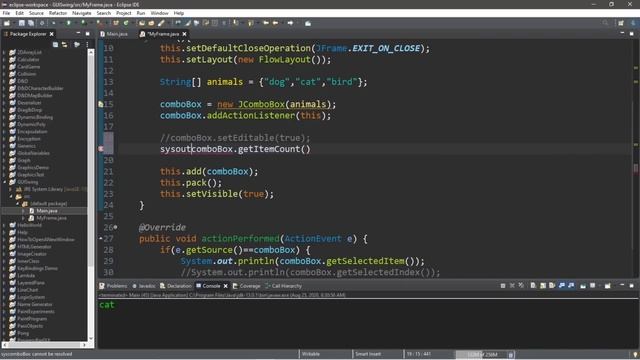Open the File menu
Viewport: 640px width, 360px height.
[6, 13]
